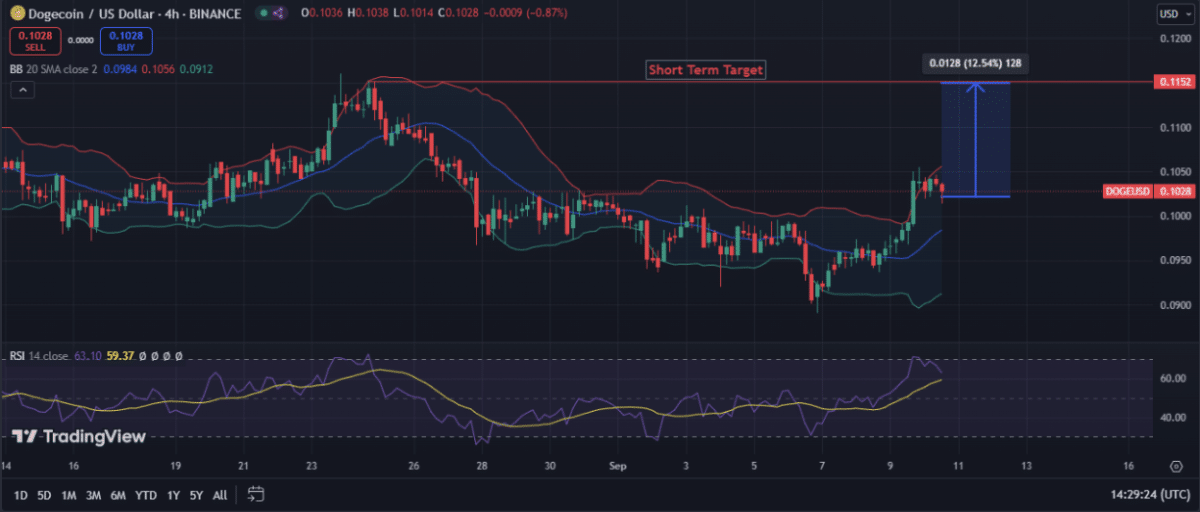Image resolution: width=1200 pixels, height=512 pixels.
Task: Select the 5D time range
Action: (45, 495)
